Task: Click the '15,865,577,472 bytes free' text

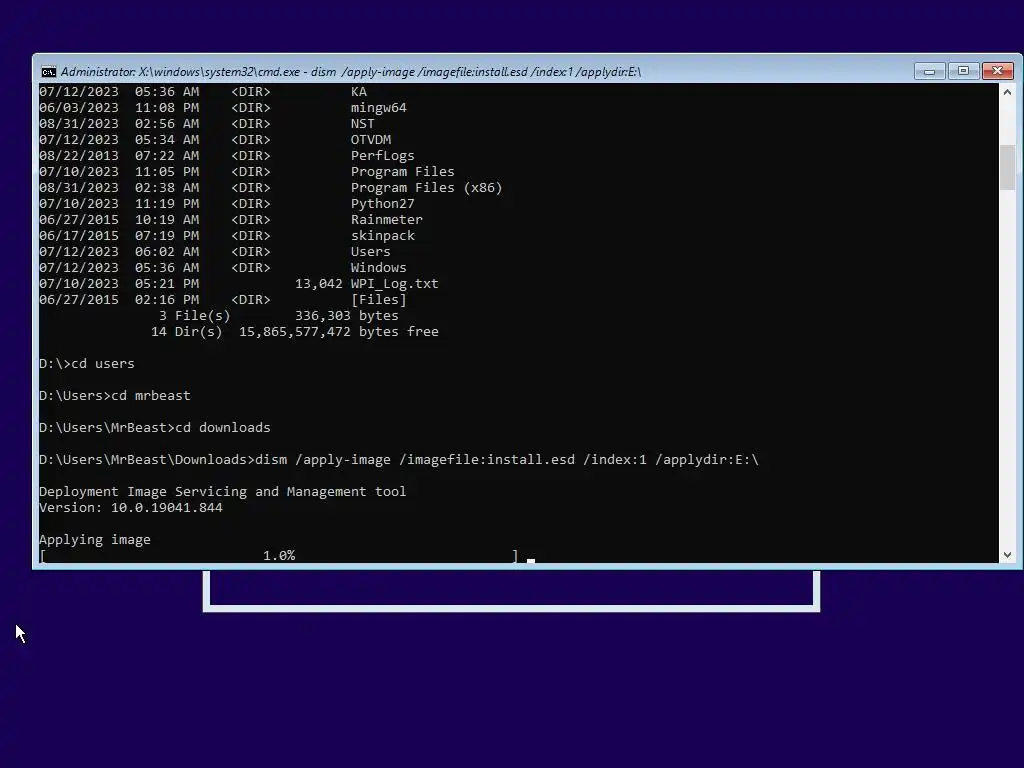Action: click(x=339, y=332)
